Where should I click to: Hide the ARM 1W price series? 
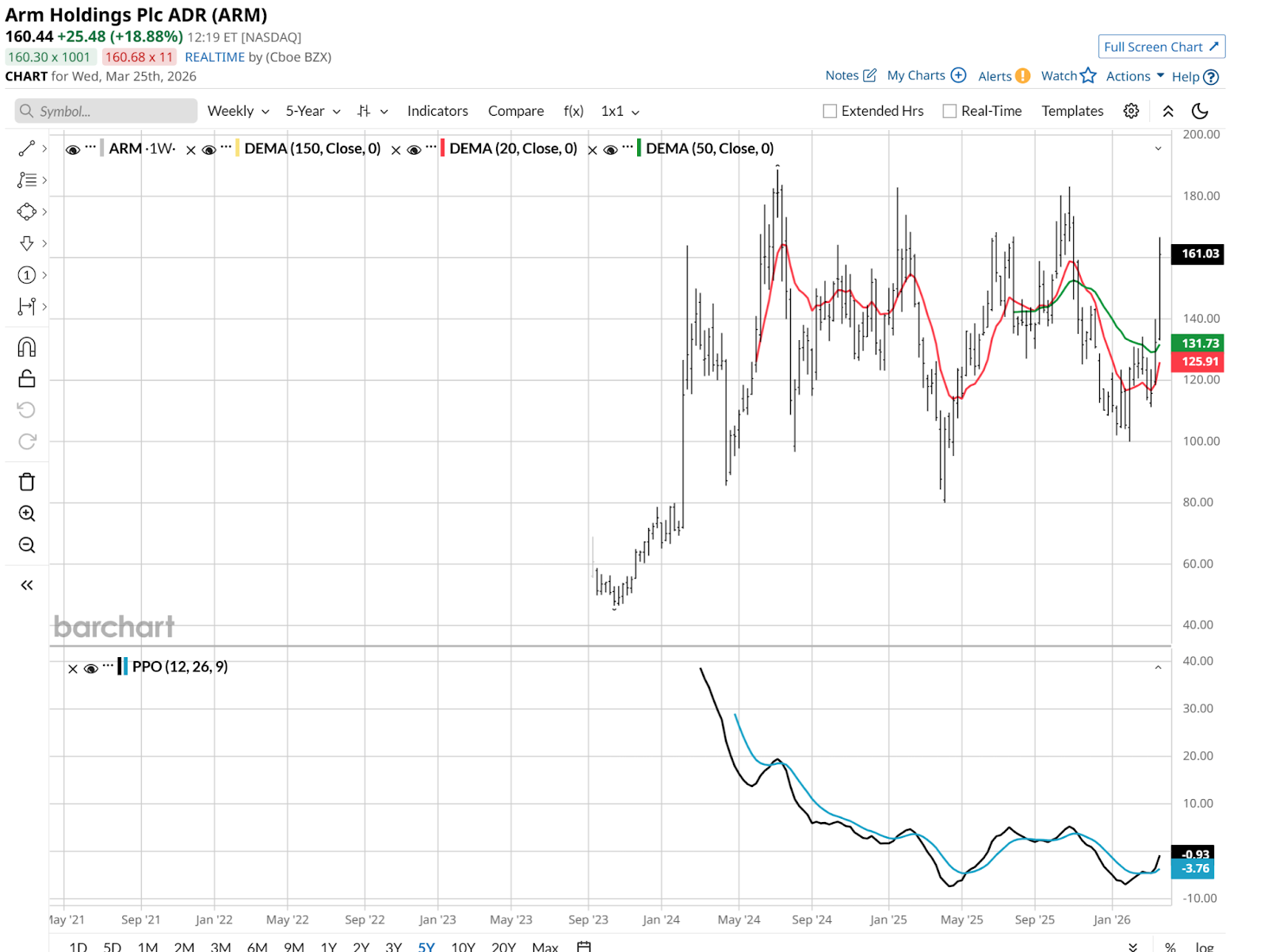pyautogui.click(x=73, y=150)
